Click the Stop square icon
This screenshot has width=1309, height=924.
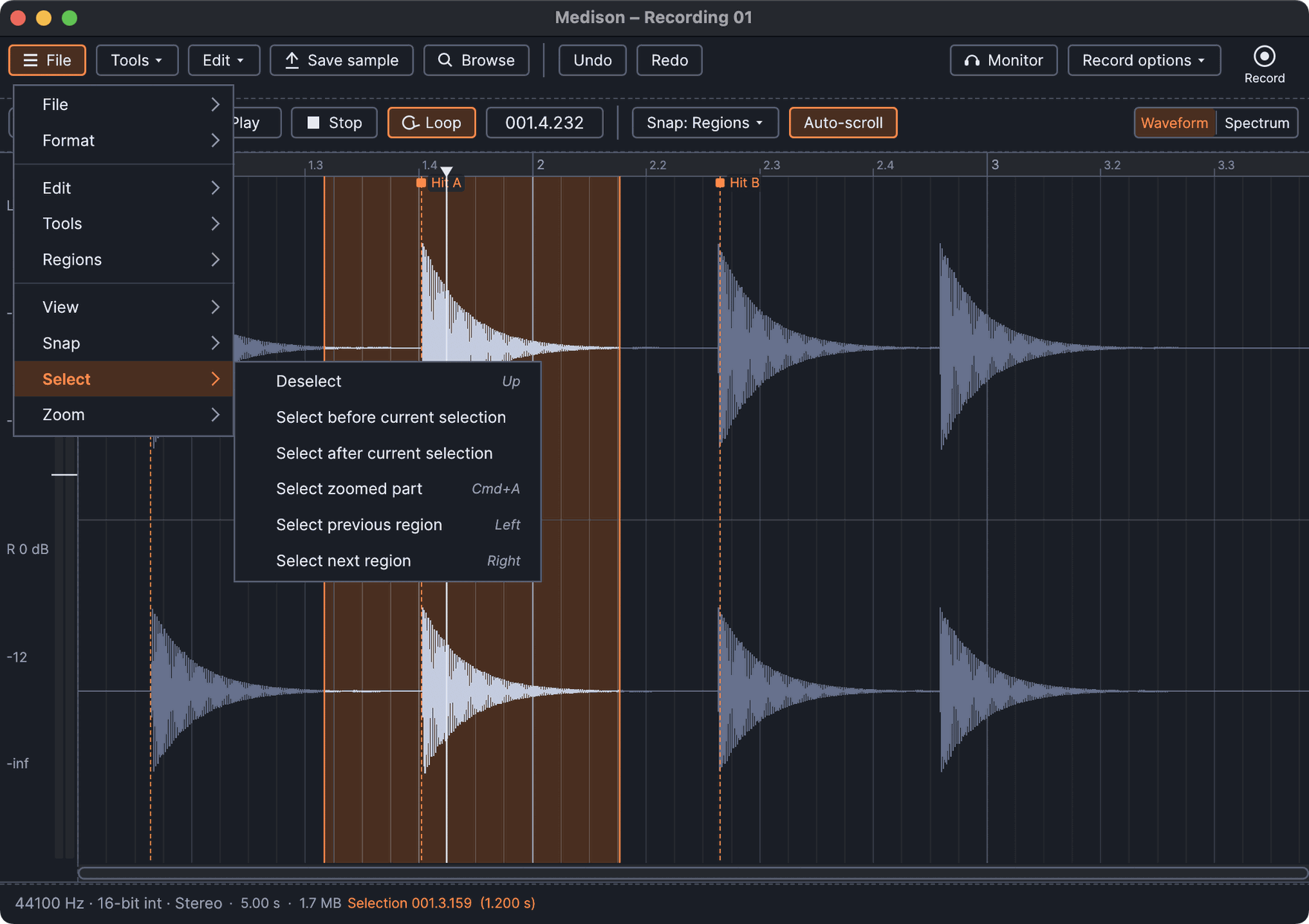coord(313,123)
